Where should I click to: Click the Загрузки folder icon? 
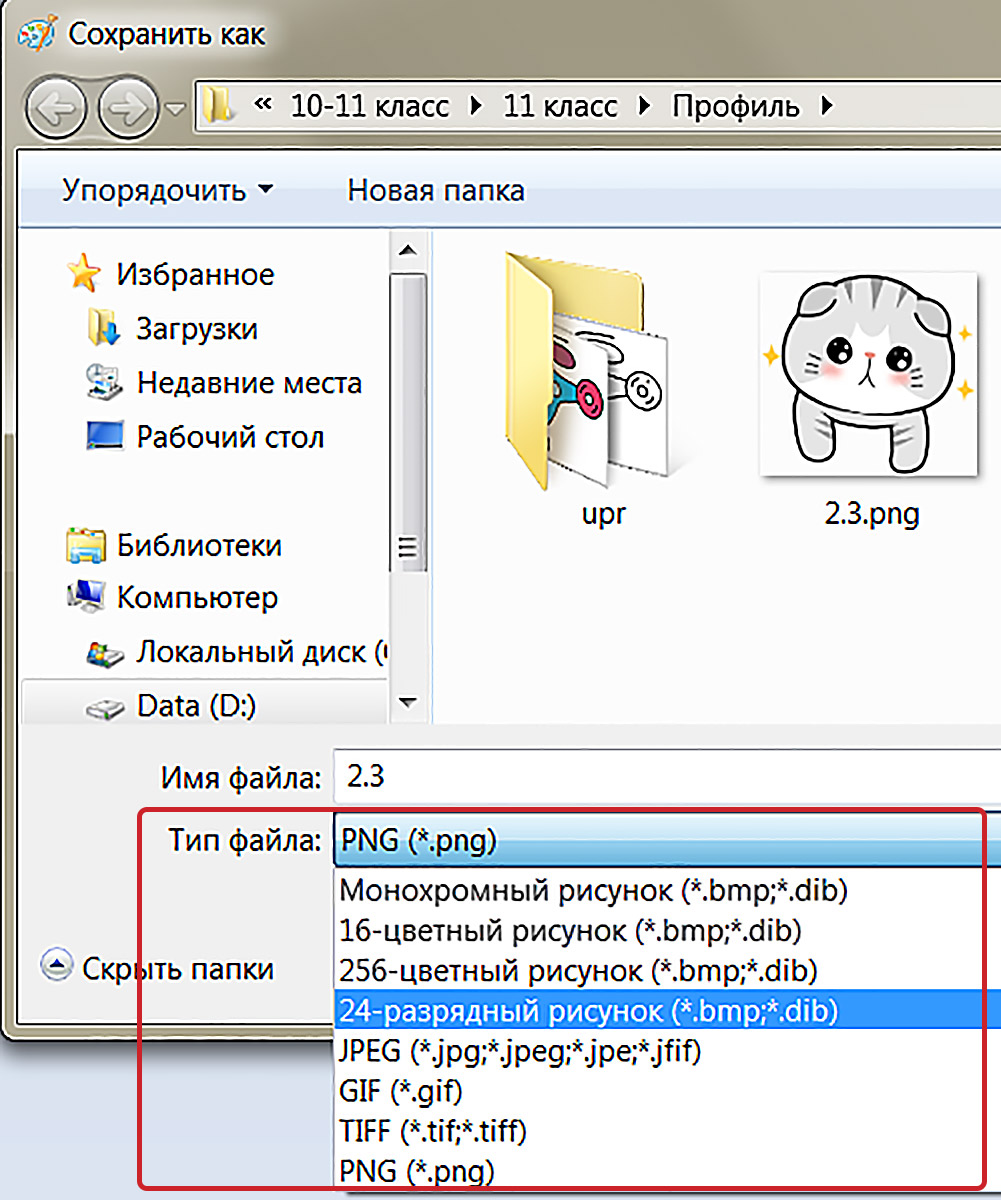[103, 328]
